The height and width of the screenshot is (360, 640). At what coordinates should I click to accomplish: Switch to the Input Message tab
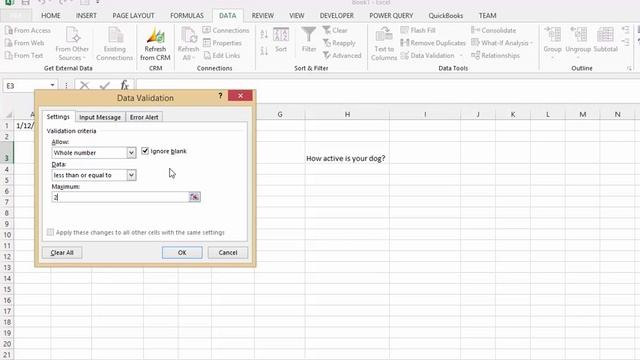pyautogui.click(x=100, y=117)
